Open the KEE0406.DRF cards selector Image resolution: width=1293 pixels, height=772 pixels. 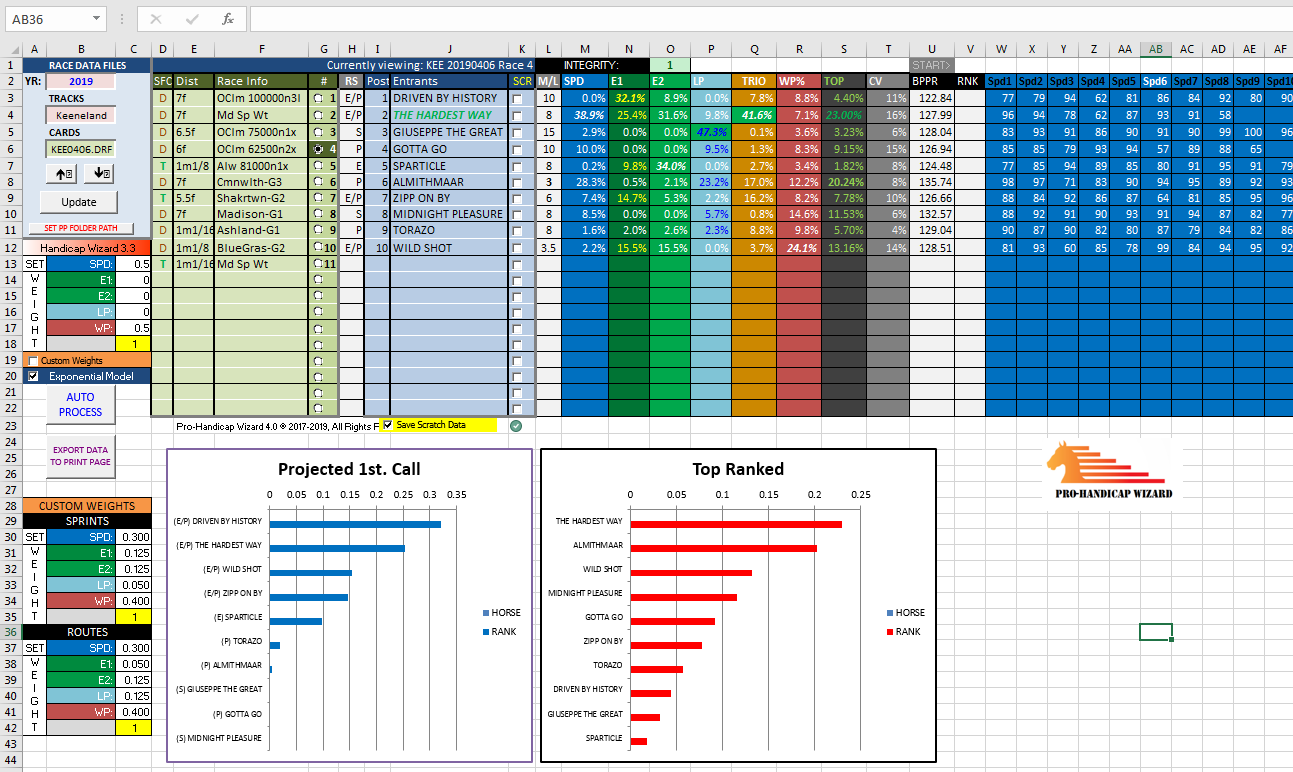(x=80, y=149)
